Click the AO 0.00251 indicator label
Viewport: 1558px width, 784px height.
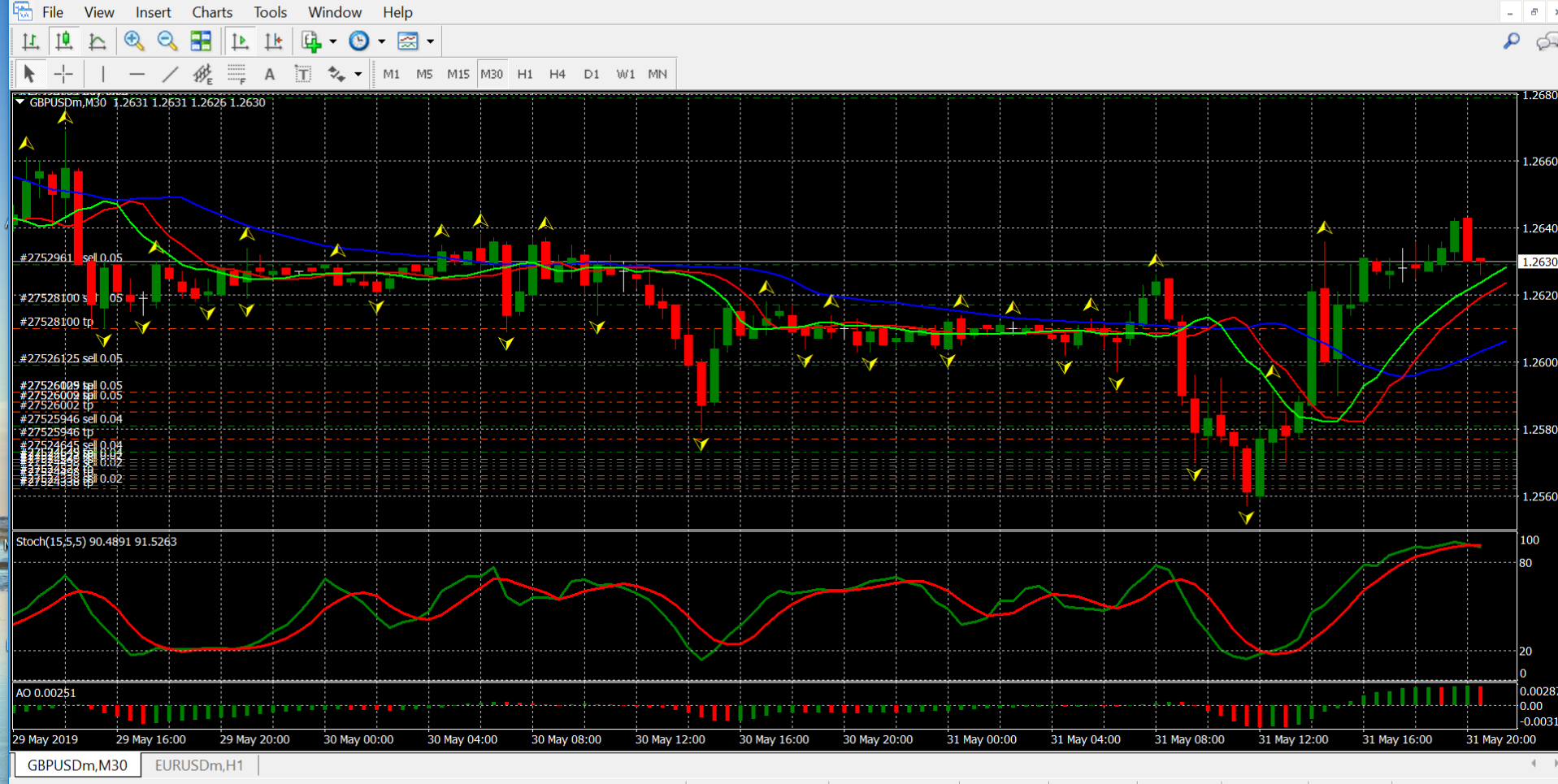[46, 693]
